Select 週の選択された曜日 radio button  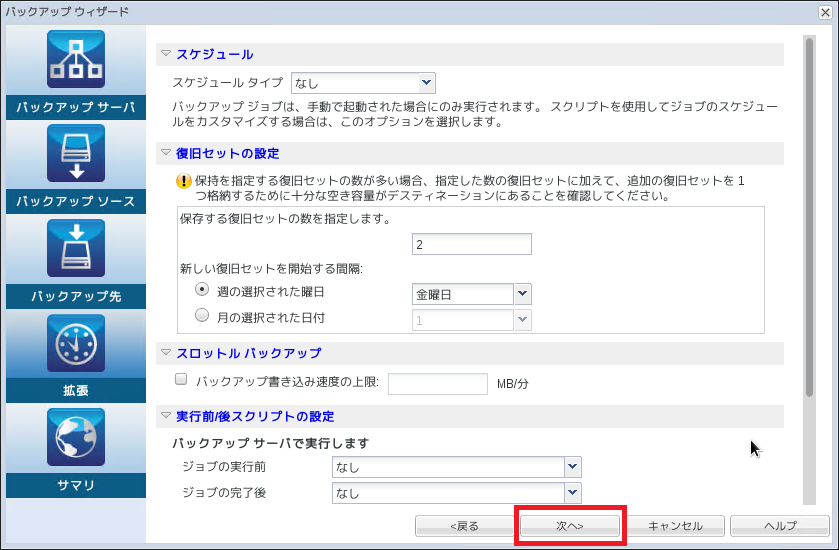[x=202, y=290]
